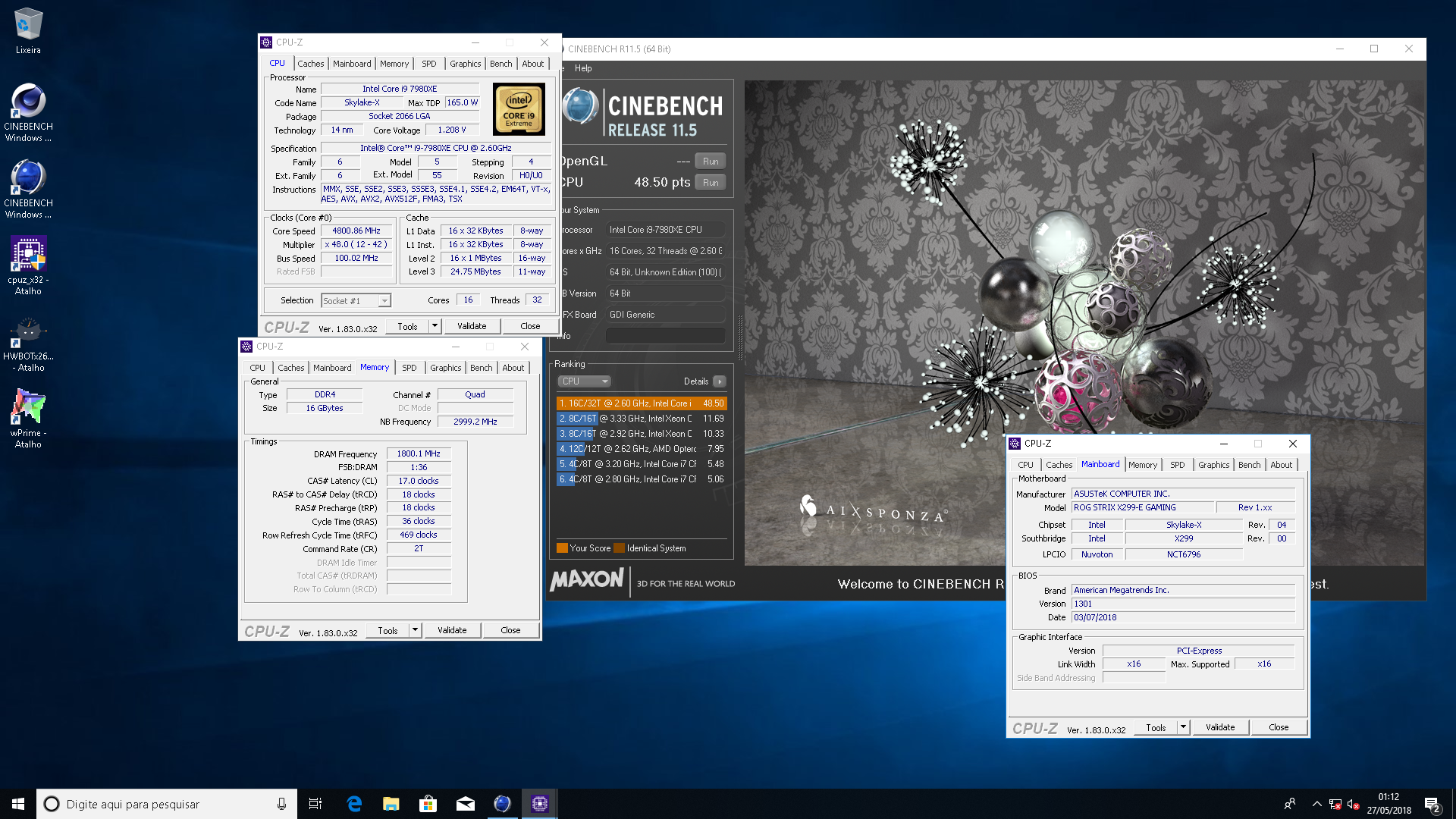The height and width of the screenshot is (819, 1456).
Task: Click the Cinebench sphere logo
Action: (x=580, y=106)
